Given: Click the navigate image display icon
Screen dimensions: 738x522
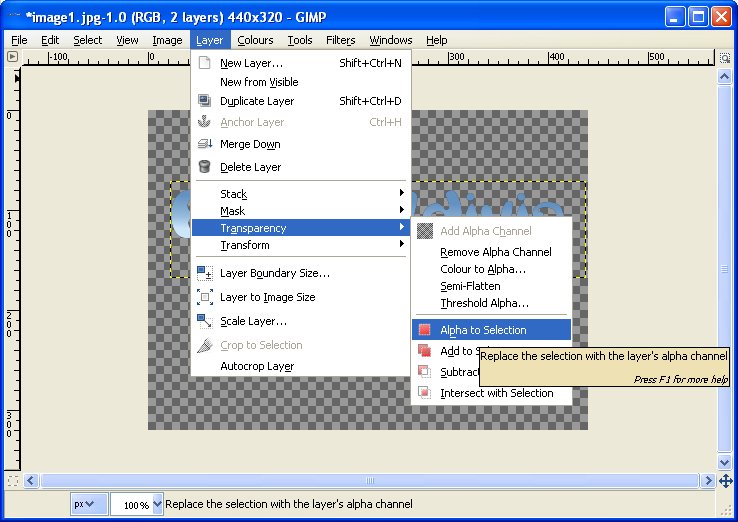Looking at the screenshot, I should coord(725,481).
